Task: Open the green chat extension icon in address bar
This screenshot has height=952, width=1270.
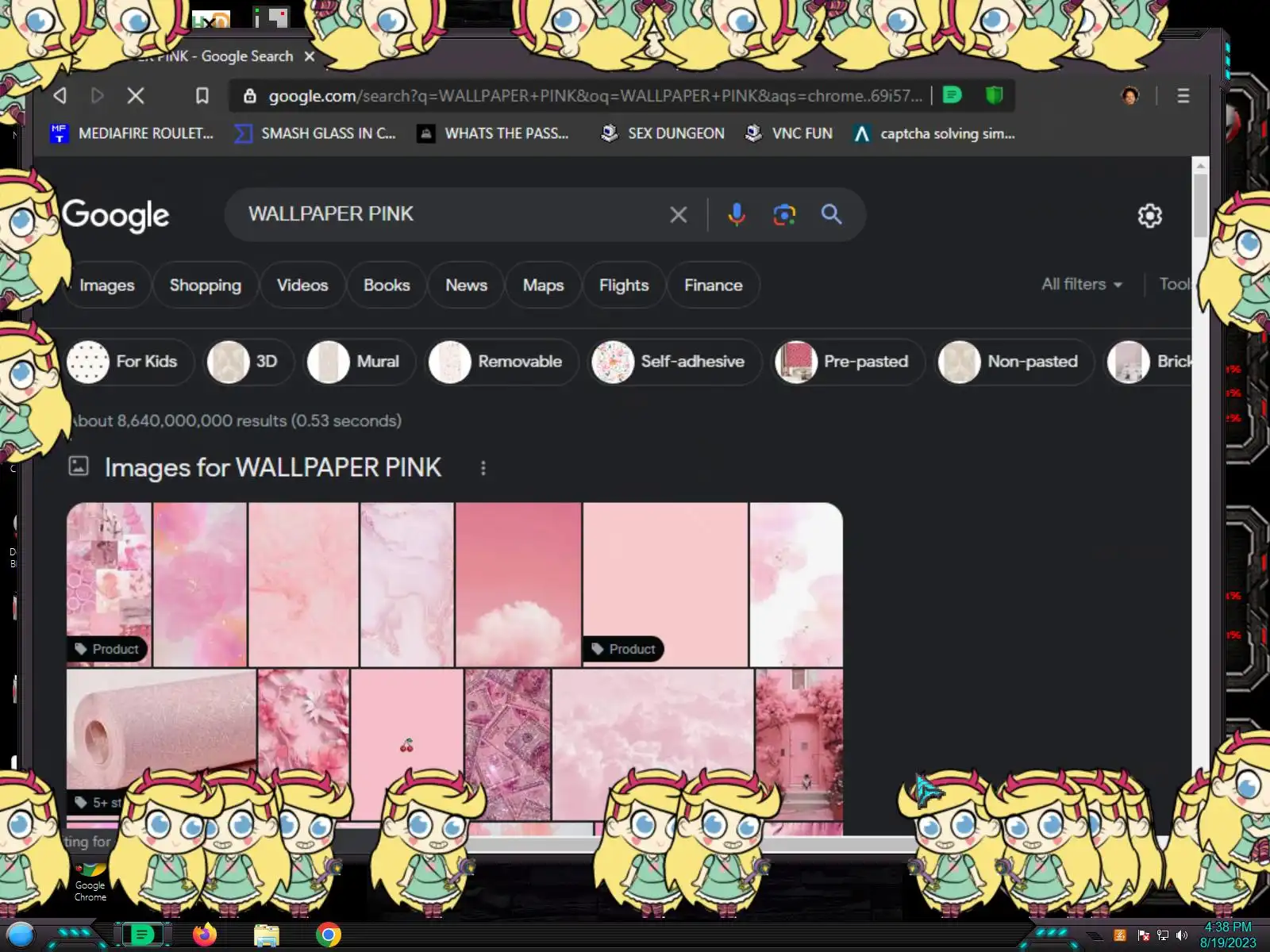Action: 952,95
